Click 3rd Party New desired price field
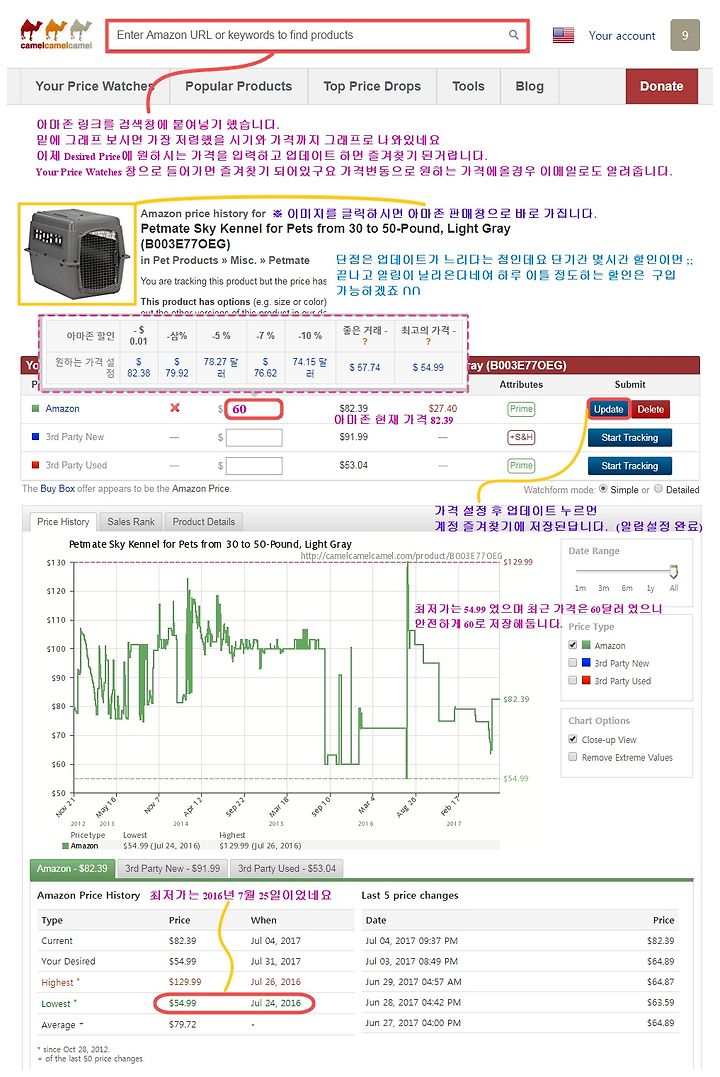The image size is (720, 1077). 254,438
